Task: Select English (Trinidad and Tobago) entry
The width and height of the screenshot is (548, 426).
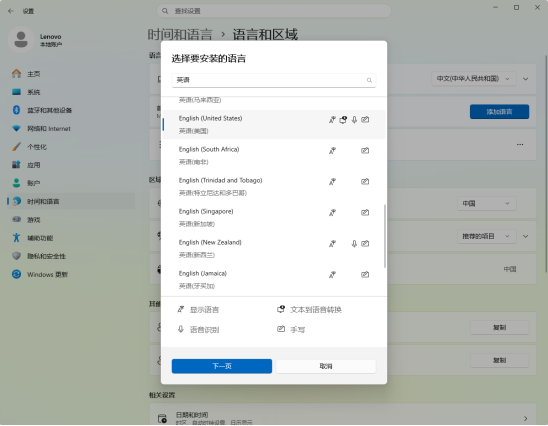Action: click(x=274, y=187)
